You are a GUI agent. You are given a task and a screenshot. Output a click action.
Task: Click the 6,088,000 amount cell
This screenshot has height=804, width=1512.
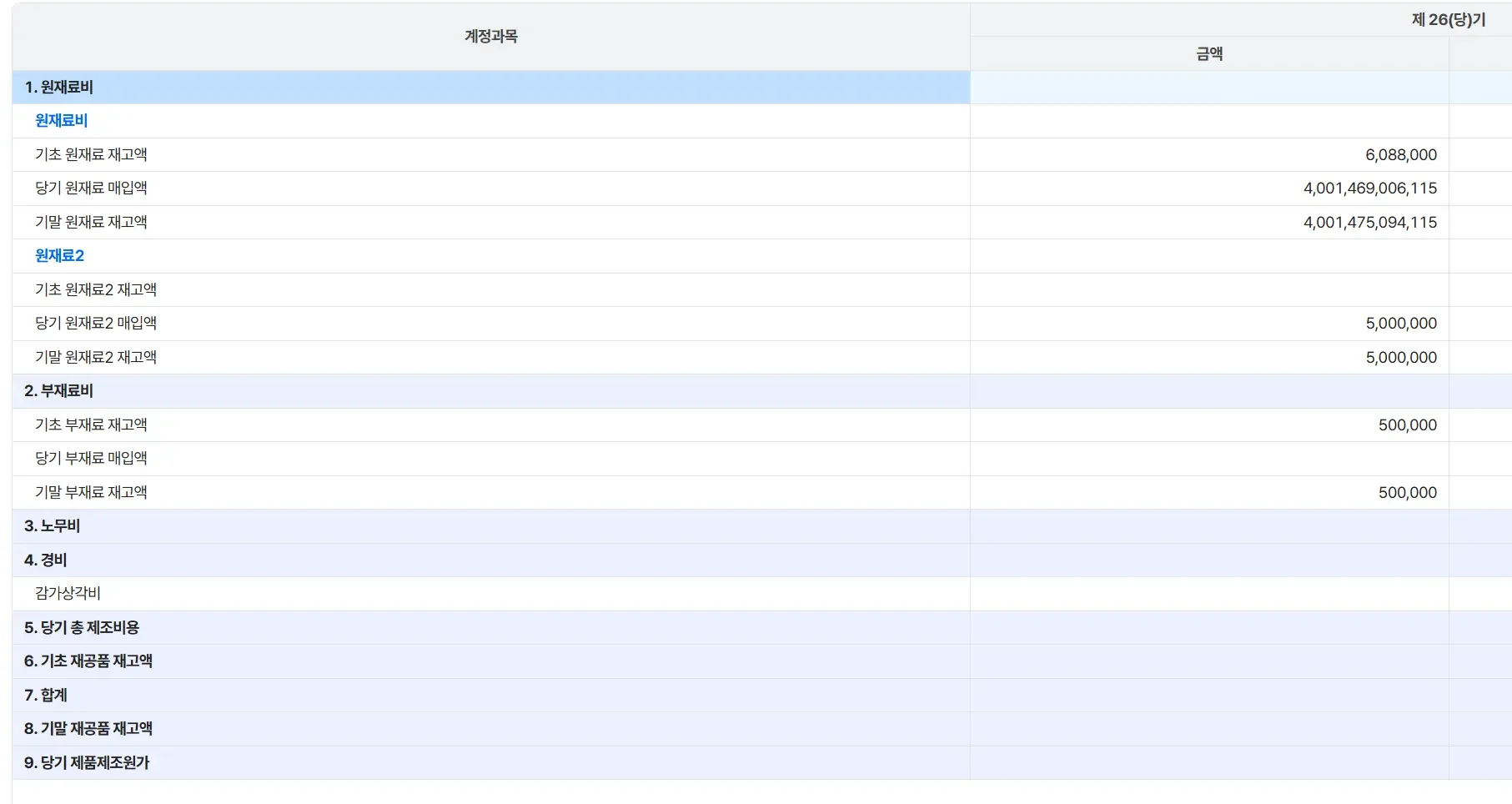pos(1400,155)
